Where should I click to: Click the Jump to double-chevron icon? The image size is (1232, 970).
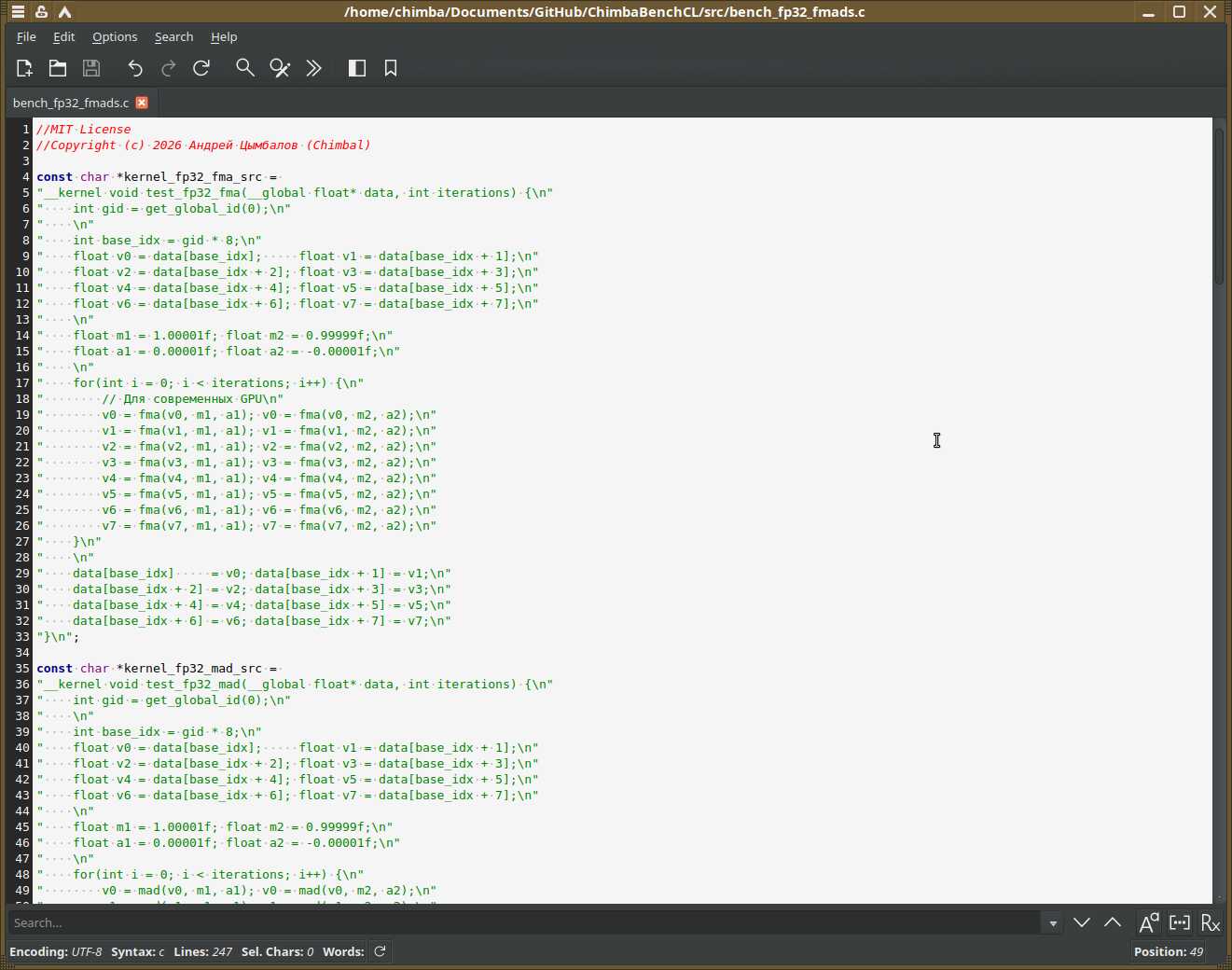pos(313,68)
